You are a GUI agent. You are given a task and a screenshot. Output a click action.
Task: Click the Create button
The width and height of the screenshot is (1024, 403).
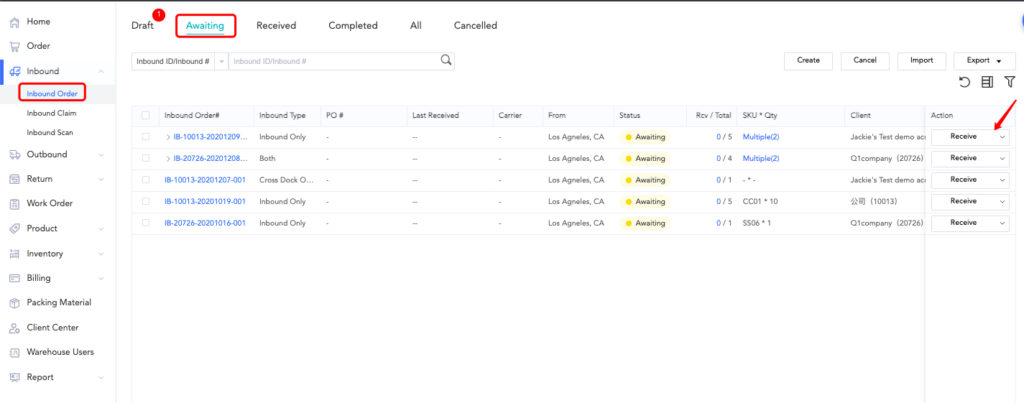click(808, 60)
